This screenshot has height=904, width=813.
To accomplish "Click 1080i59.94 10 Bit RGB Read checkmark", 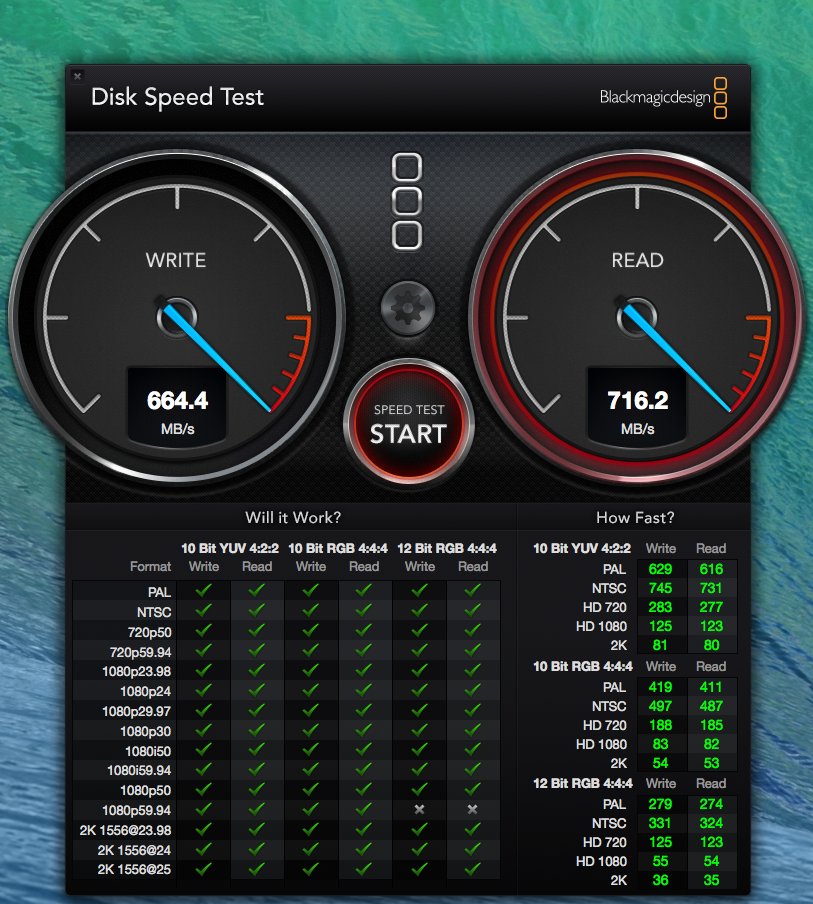I will [x=363, y=769].
